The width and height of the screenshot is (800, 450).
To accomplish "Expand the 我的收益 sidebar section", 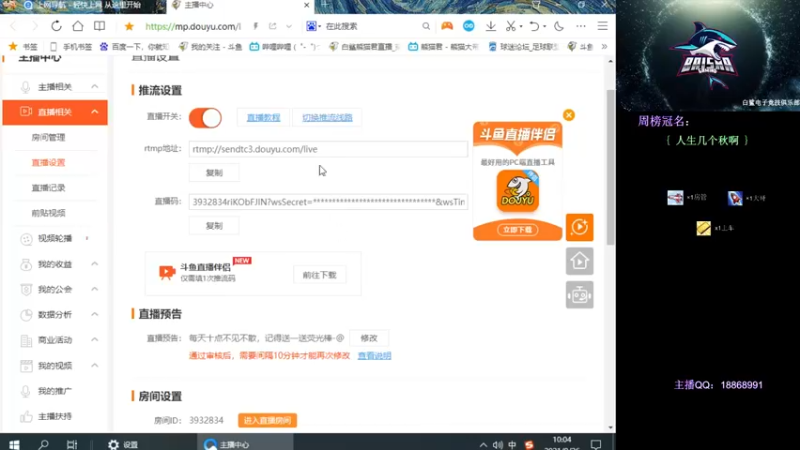I will point(95,264).
